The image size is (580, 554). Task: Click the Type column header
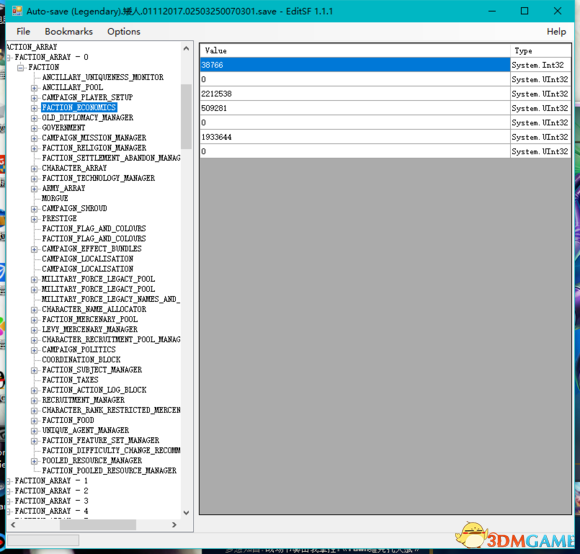tap(540, 51)
